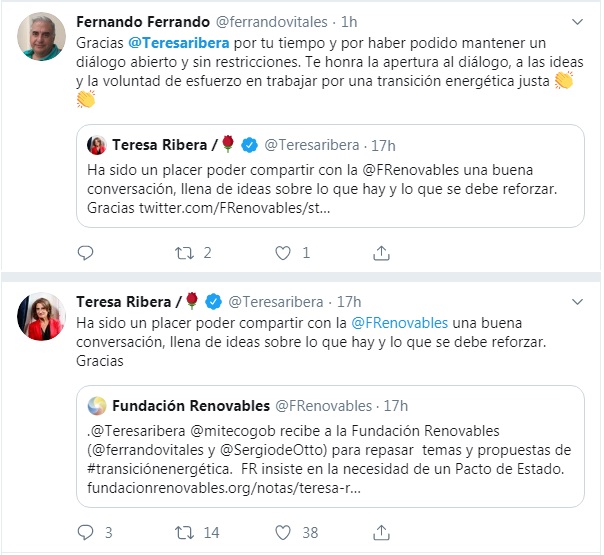Click Teresa Ribera's verified badge

coord(216,301)
